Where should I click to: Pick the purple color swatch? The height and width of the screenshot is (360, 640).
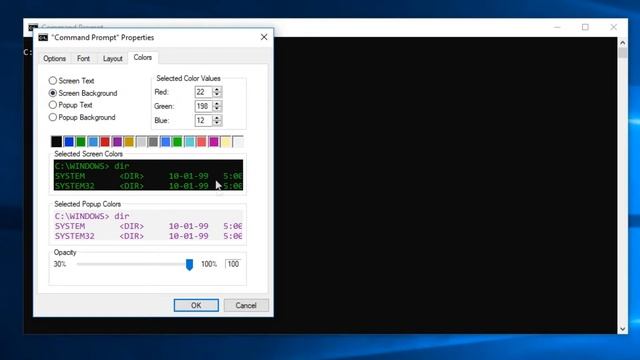117,142
